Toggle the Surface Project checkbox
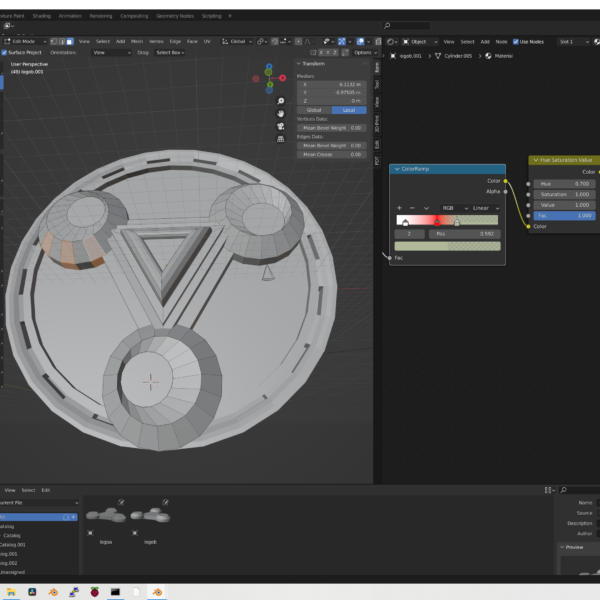This screenshot has width=600, height=600. [5, 52]
